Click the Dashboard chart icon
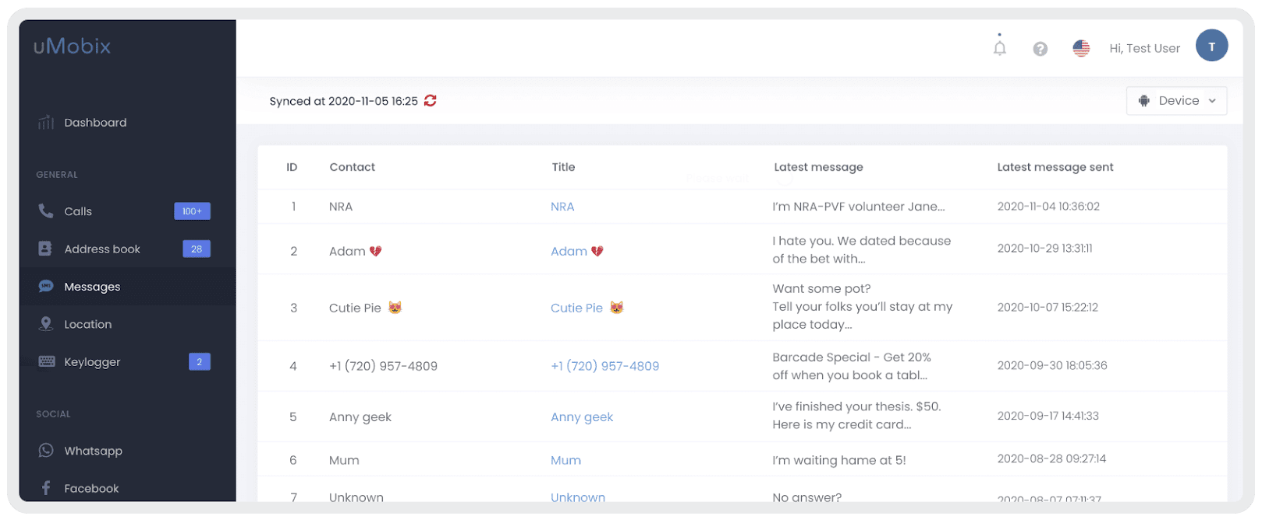1262x524 pixels. click(x=46, y=123)
